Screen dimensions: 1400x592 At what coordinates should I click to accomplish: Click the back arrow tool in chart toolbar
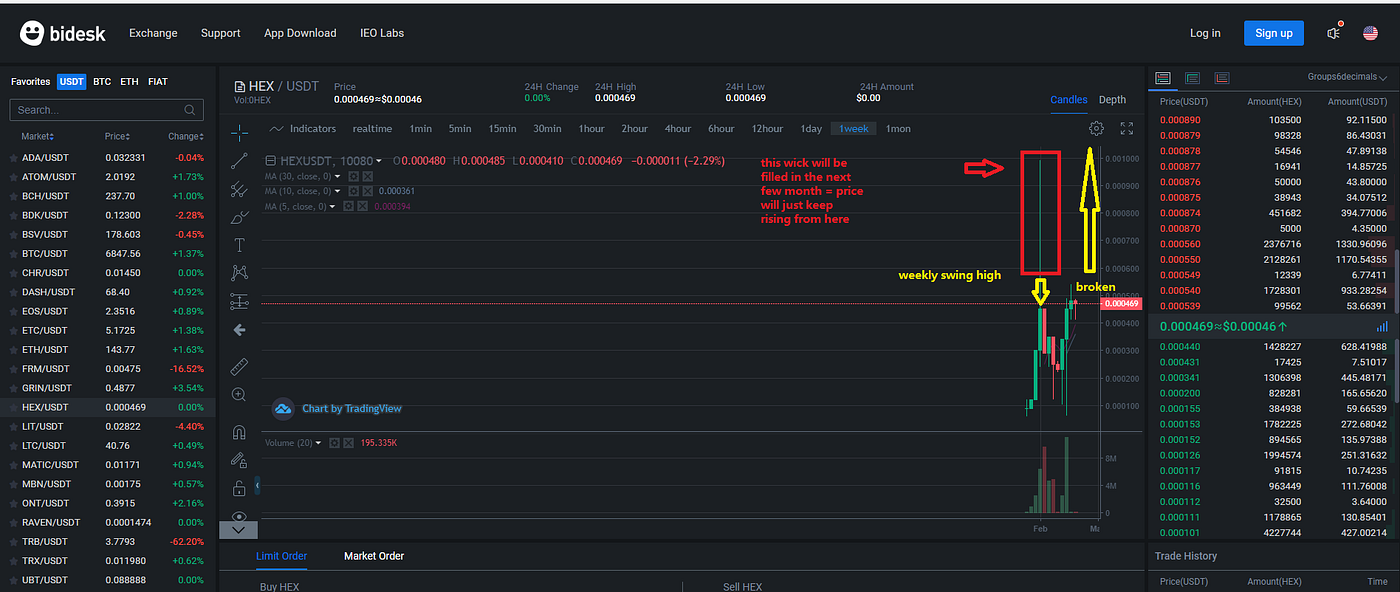239,329
